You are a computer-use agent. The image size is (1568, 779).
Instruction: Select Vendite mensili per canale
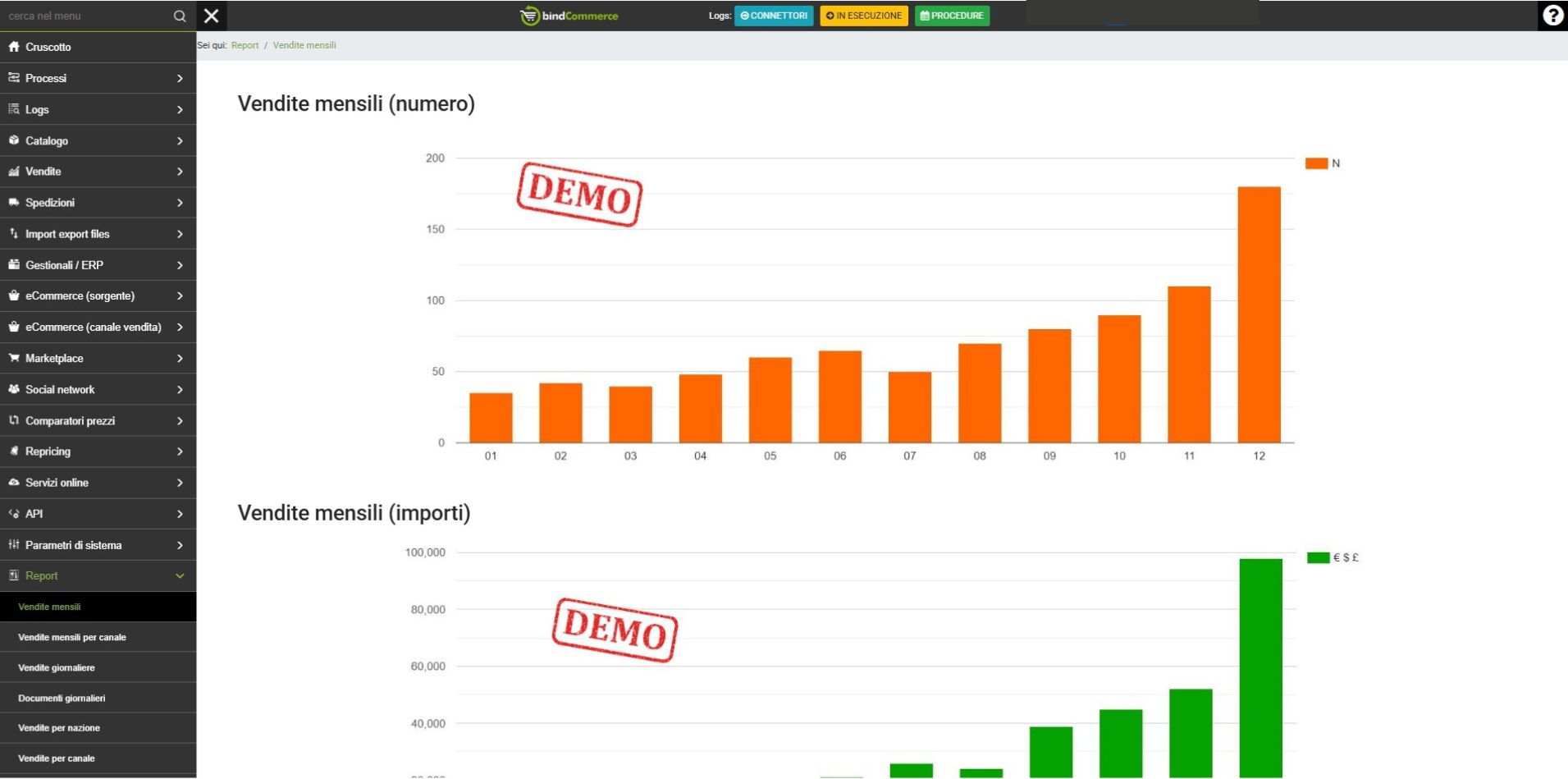(72, 638)
